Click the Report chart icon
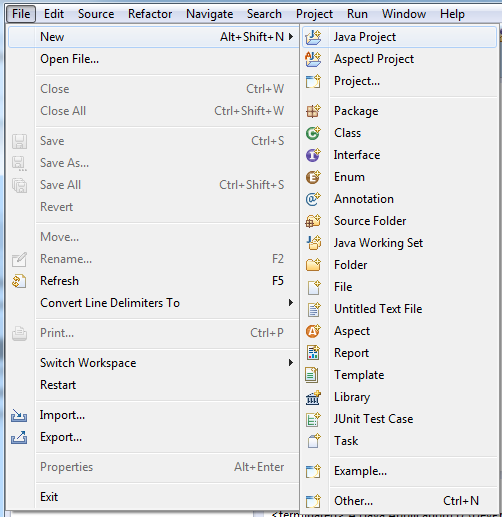 313,353
